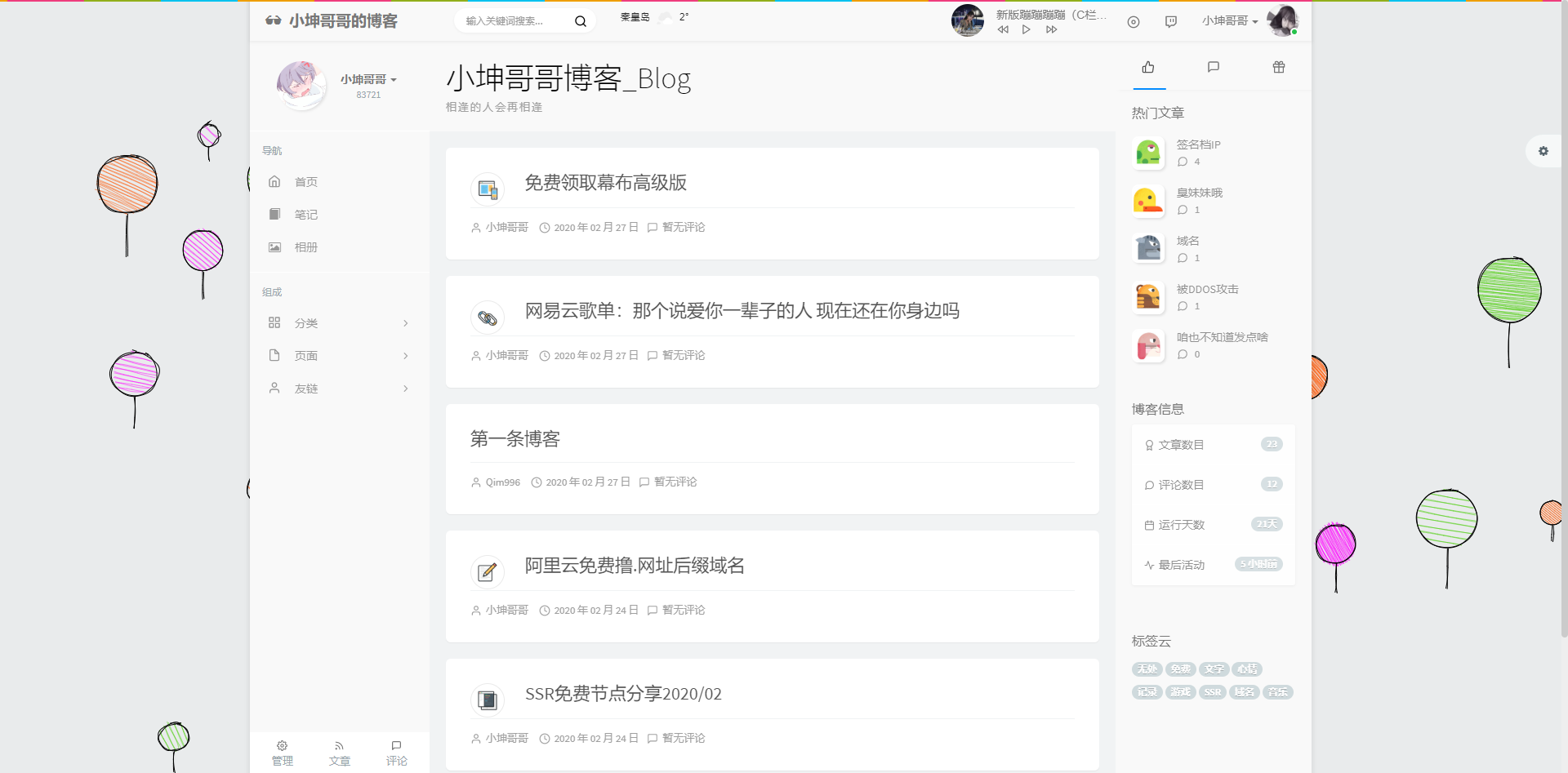Click the 文字 tag
The image size is (1568, 773).
click(1214, 669)
